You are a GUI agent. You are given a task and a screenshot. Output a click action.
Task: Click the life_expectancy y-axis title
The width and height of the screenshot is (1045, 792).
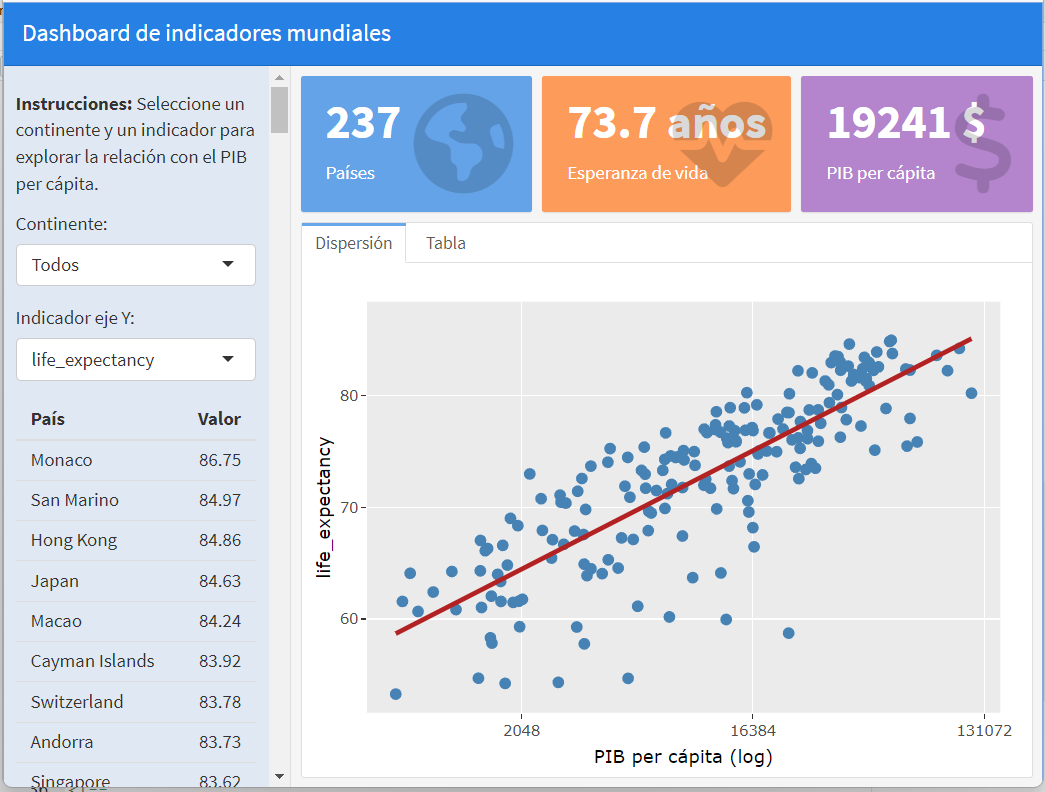324,507
